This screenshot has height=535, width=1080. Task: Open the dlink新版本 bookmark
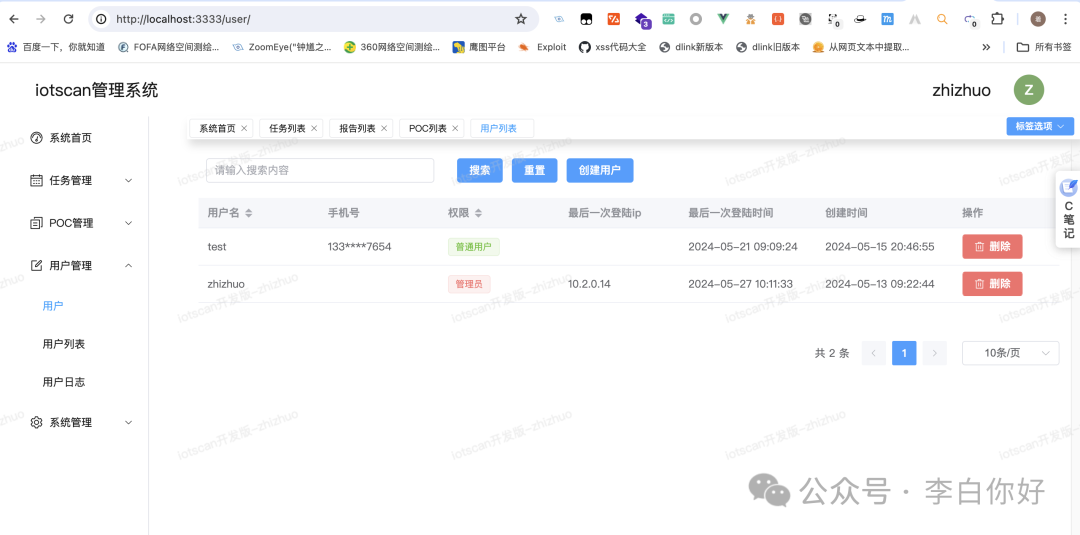click(692, 47)
